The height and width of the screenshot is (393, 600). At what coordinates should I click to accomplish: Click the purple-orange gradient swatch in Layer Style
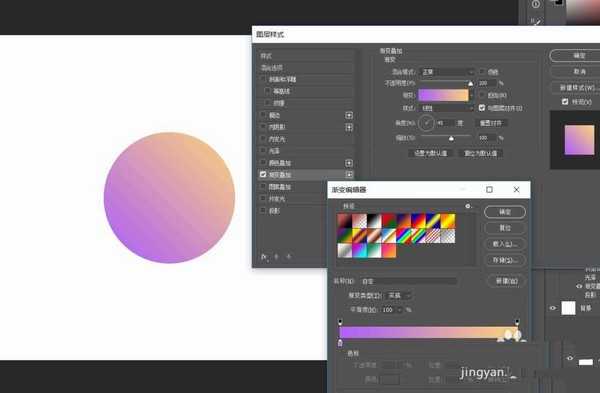pyautogui.click(x=443, y=95)
